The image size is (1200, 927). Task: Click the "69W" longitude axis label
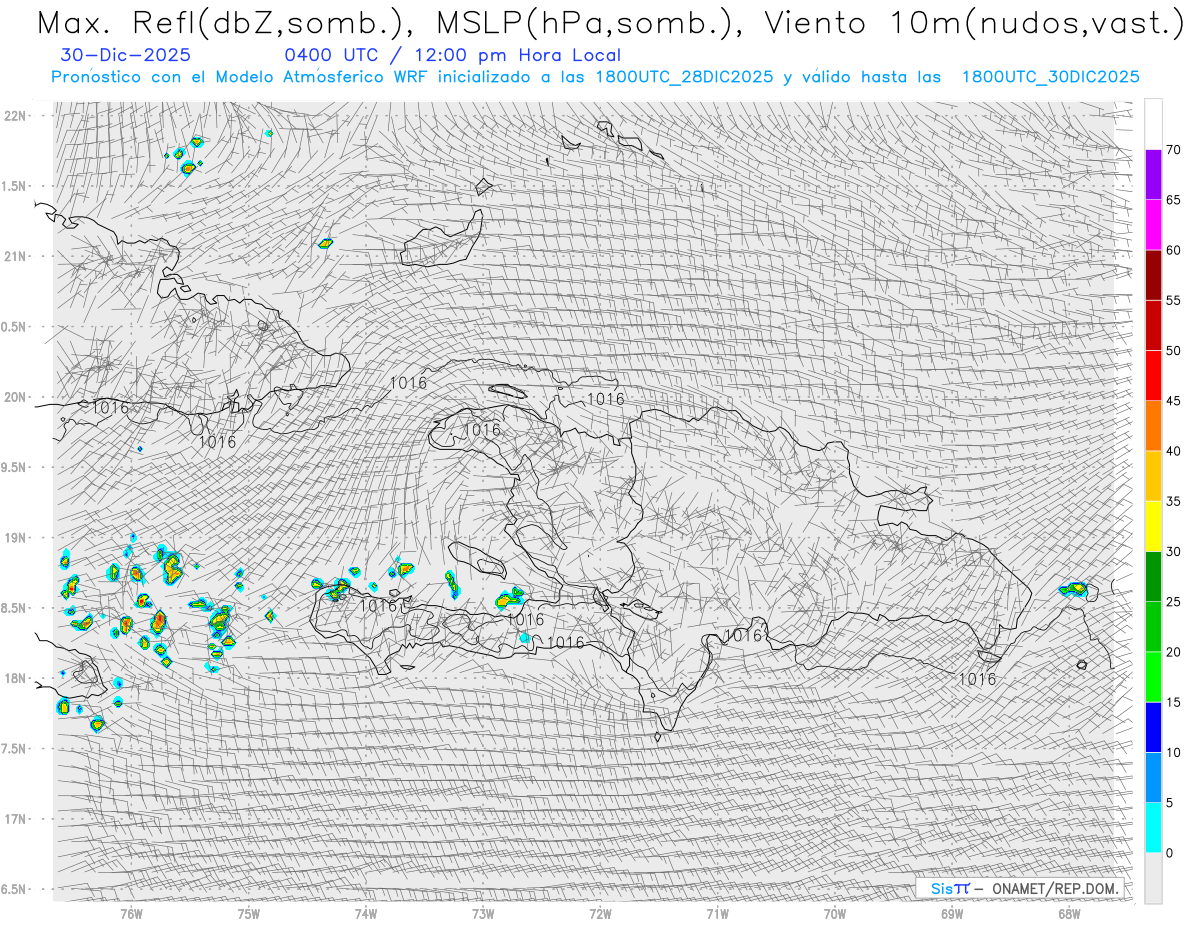(x=952, y=913)
